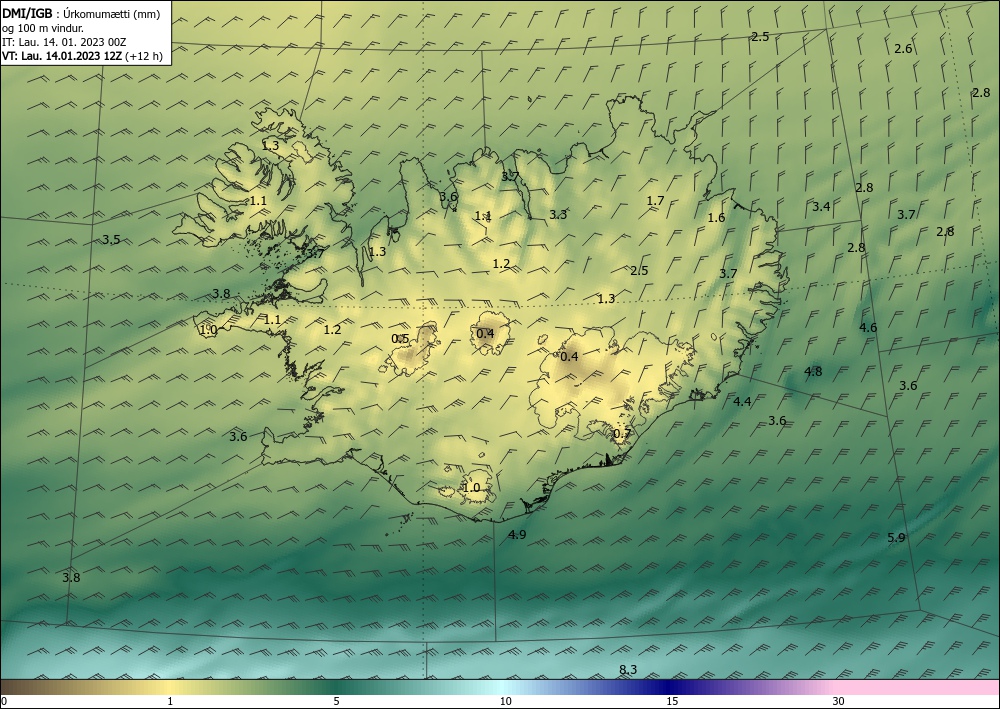Click the 4.9 value off the south coast
Screen dimensions: 1000x709
click(517, 534)
